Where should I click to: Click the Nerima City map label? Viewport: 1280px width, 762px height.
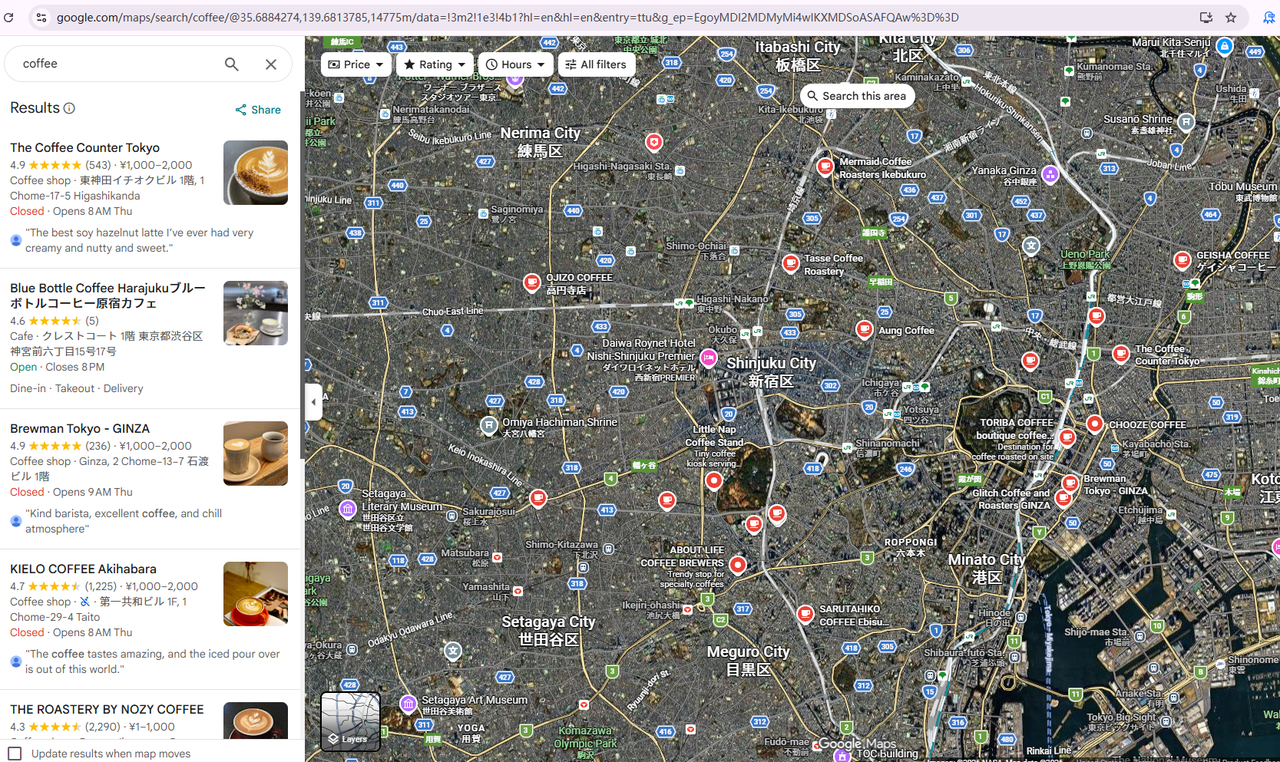540,141
